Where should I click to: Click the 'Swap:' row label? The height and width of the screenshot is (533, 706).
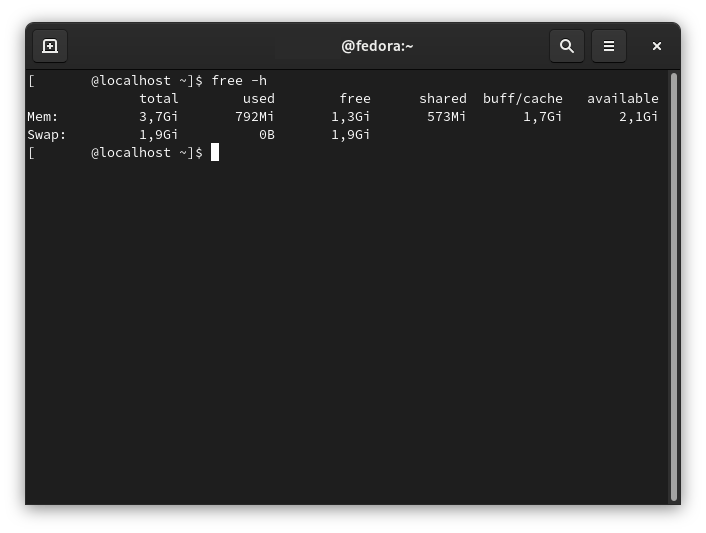click(x=46, y=135)
